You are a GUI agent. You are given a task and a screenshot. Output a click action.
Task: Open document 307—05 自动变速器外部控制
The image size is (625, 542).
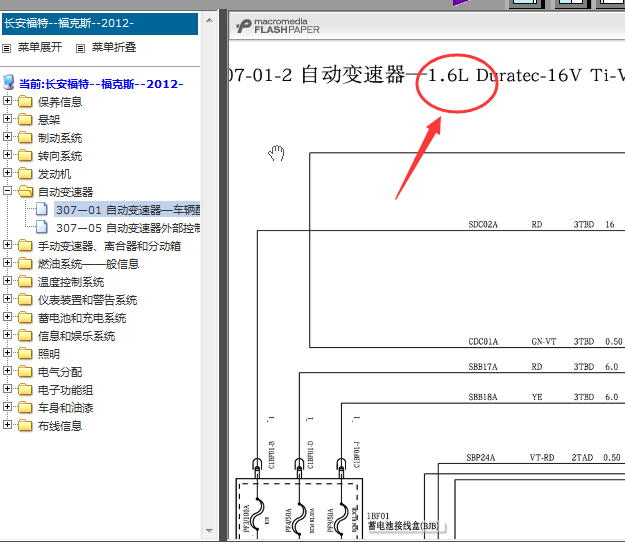pyautogui.click(x=128, y=228)
